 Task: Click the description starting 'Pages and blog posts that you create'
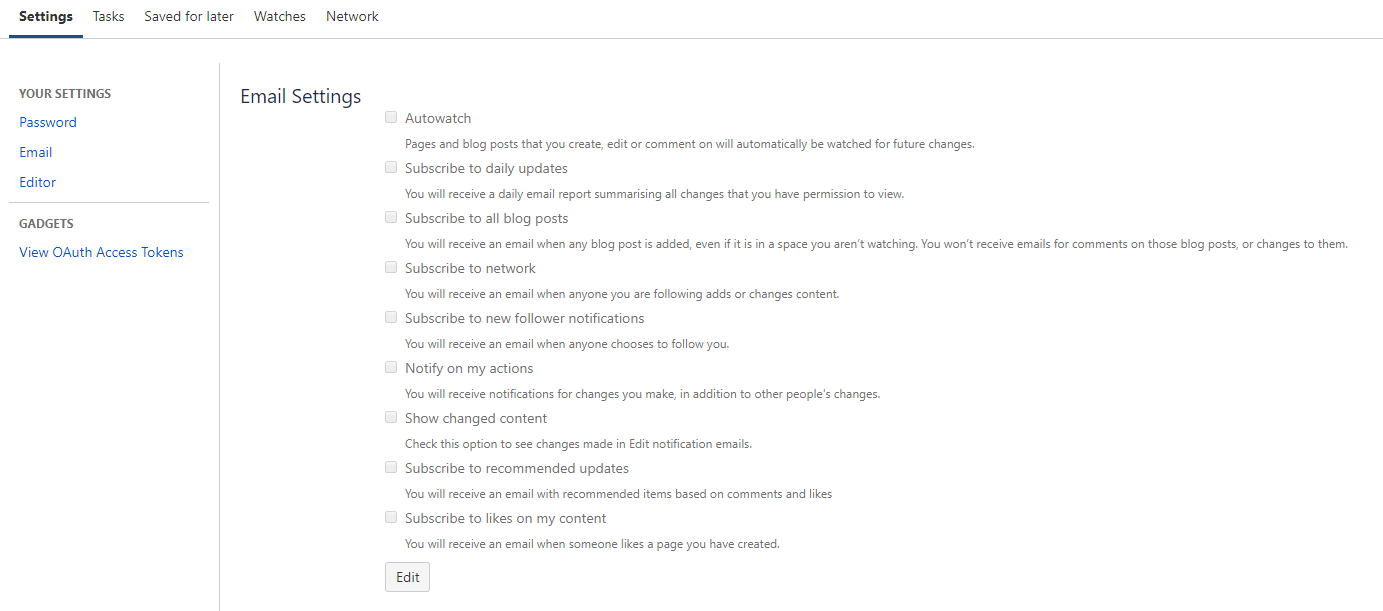point(690,144)
